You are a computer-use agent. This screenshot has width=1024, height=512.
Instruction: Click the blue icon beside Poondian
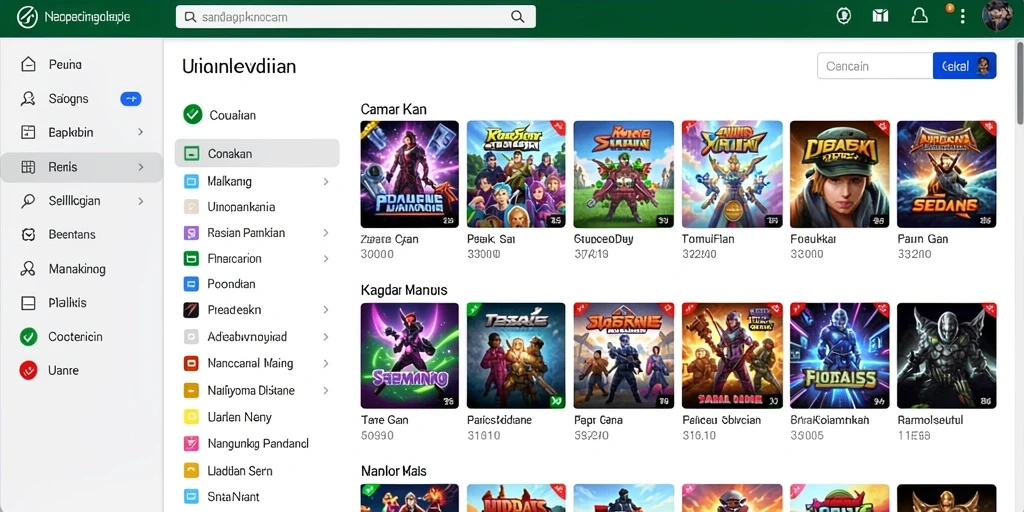click(191, 284)
